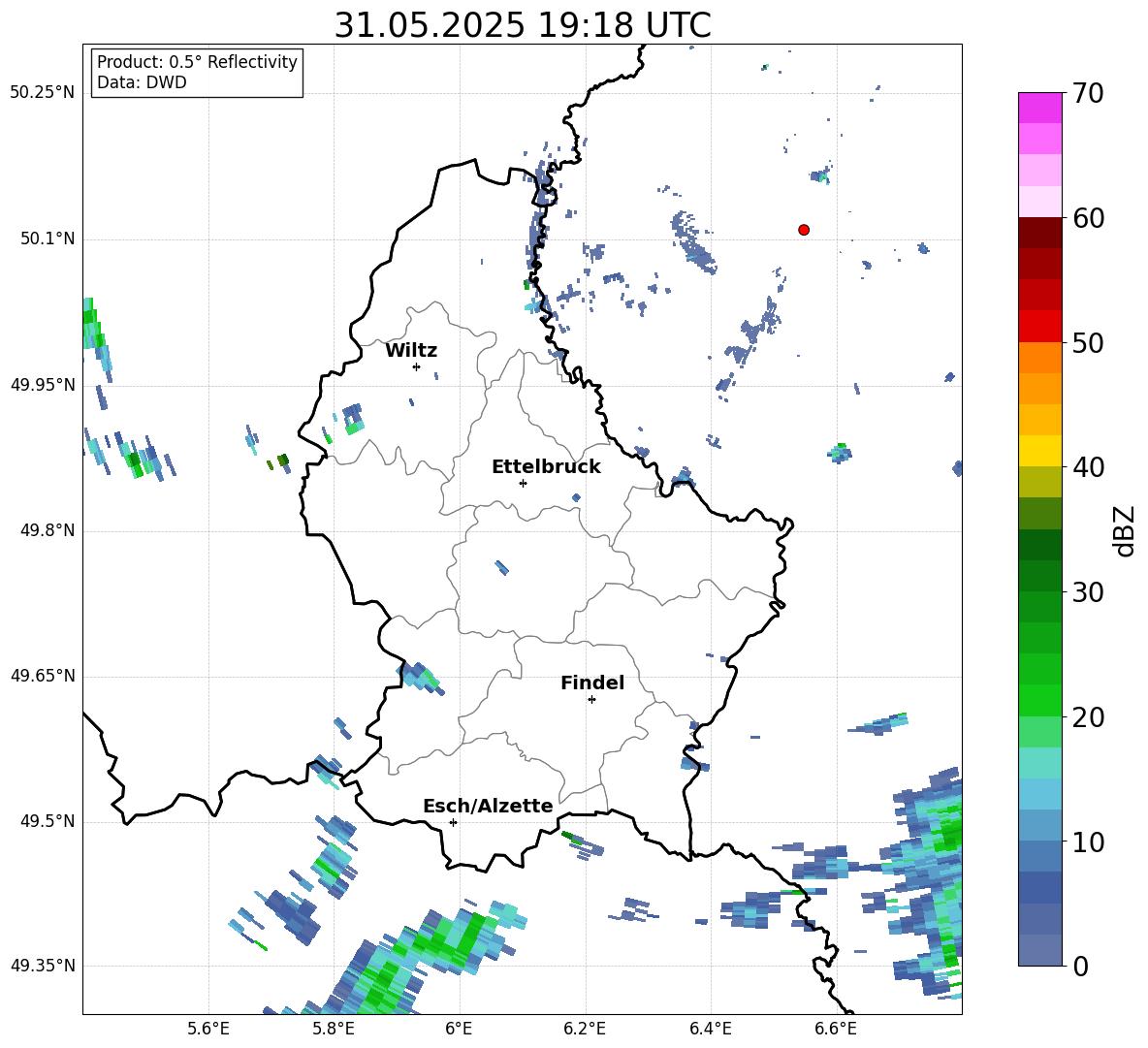
Task: Click the 20 tick on colorbar
Action: pos(1088,717)
